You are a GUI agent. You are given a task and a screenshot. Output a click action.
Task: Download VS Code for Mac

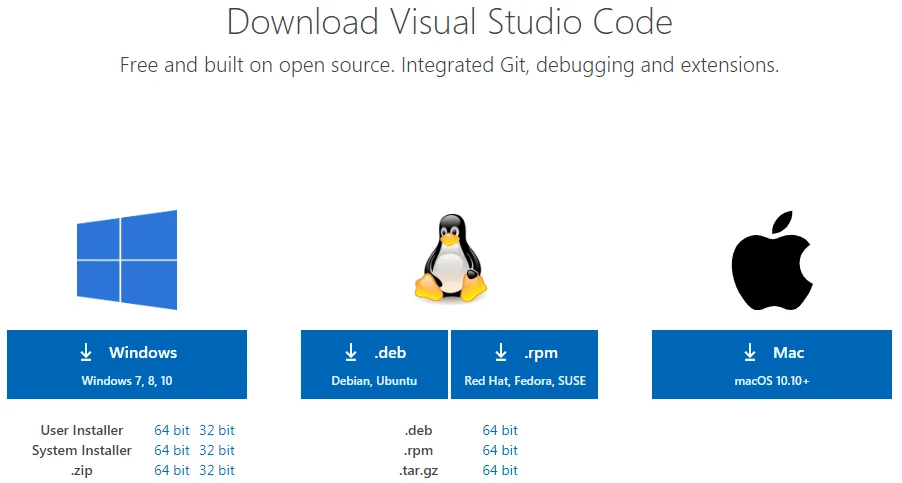[772, 365]
